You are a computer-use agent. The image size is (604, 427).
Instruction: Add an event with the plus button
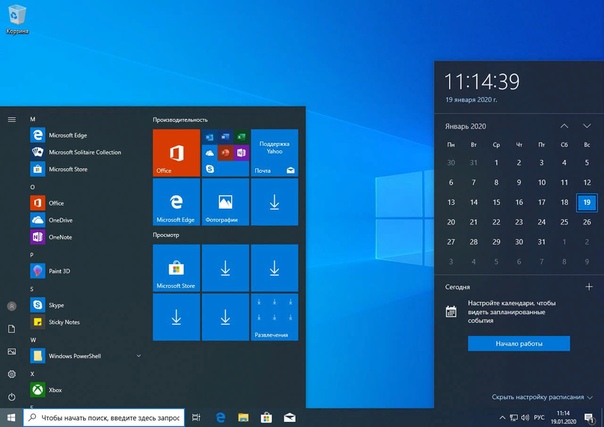[x=588, y=287]
